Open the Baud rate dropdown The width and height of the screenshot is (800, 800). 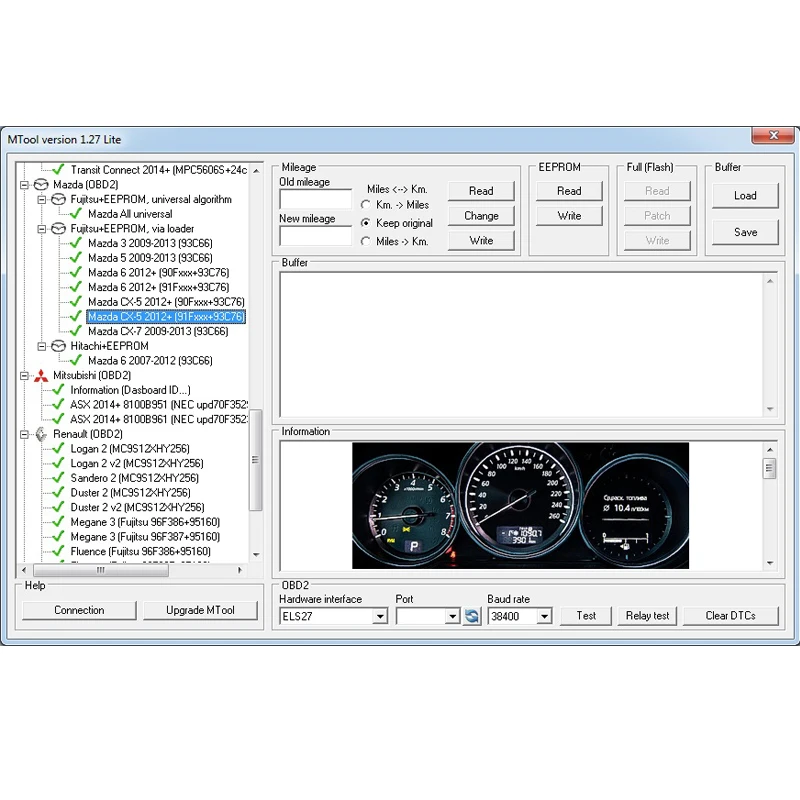point(544,616)
